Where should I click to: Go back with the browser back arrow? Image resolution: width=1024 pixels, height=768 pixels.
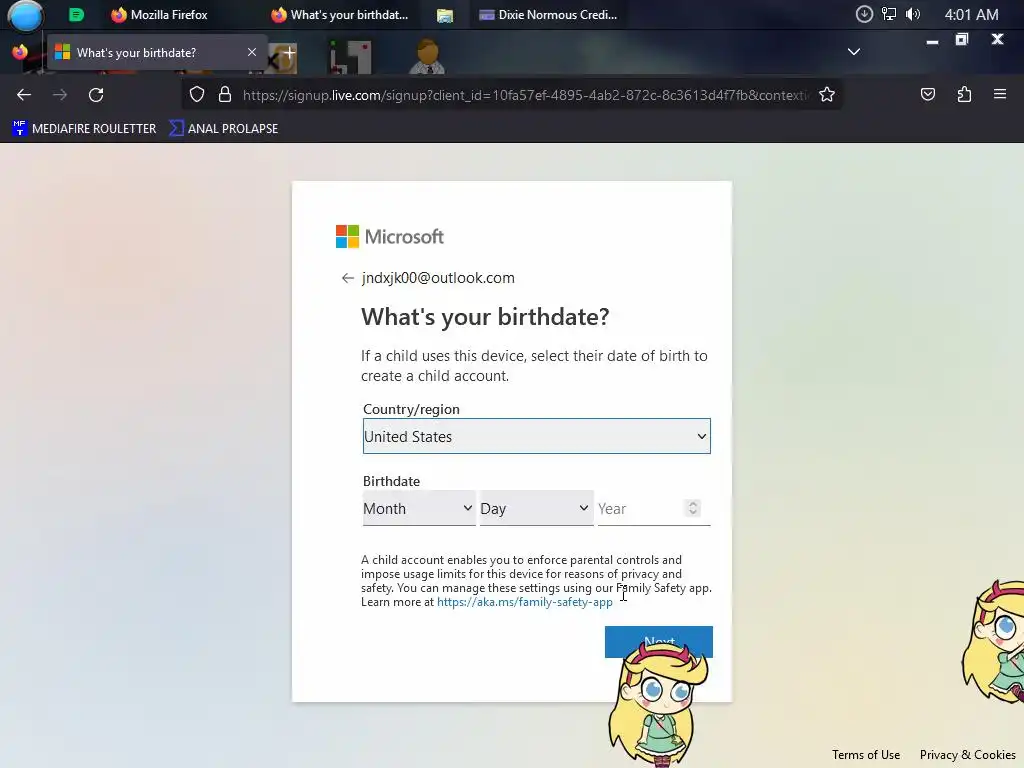(24, 95)
